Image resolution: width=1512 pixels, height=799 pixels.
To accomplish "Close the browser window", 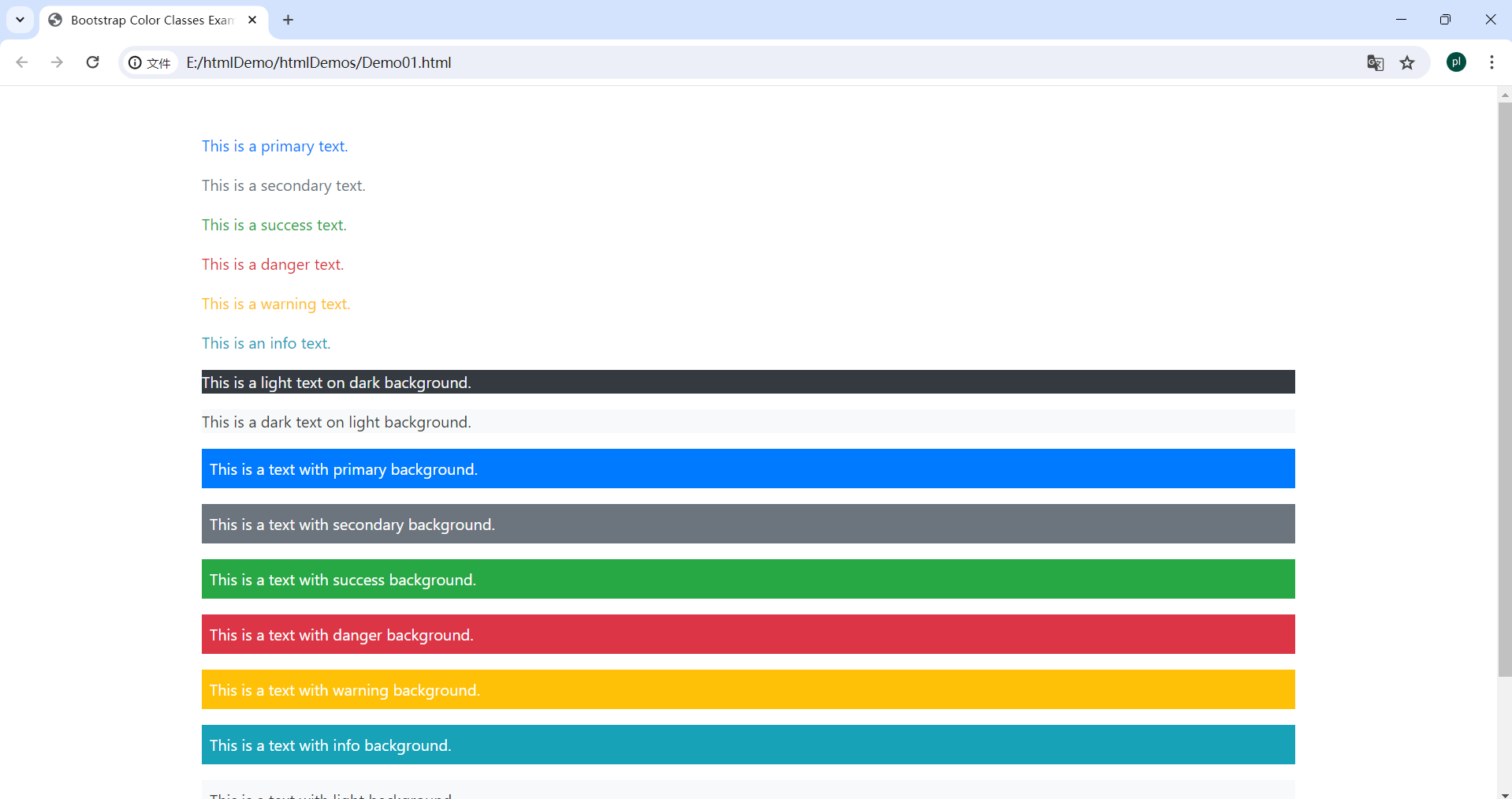I will 1490,20.
